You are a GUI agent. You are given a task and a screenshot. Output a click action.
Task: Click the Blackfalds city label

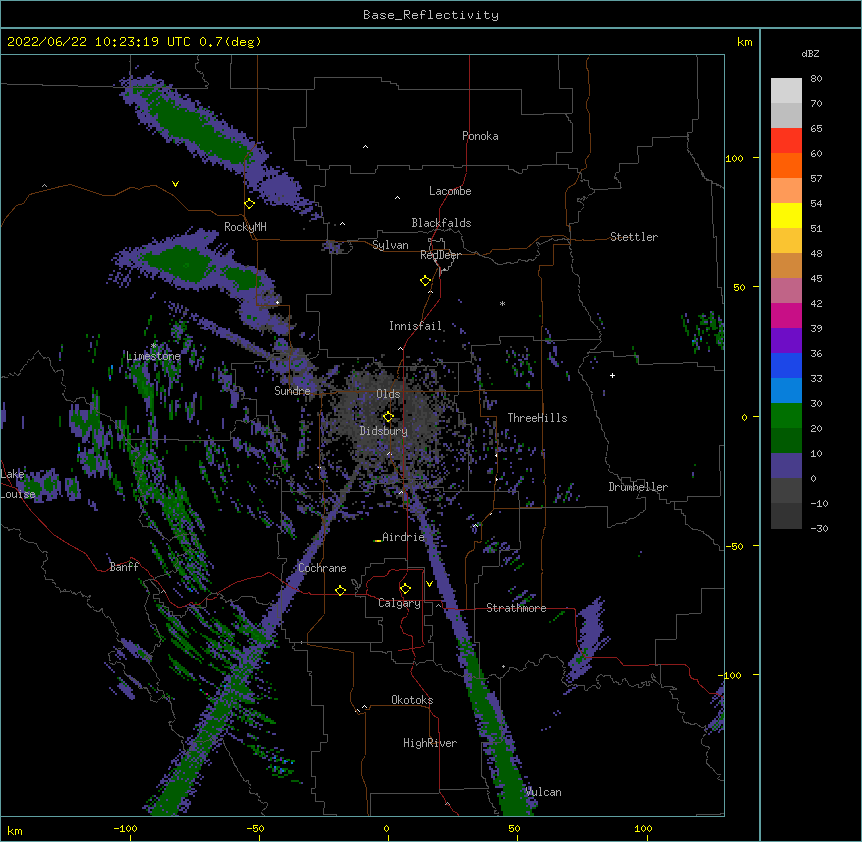441,223
